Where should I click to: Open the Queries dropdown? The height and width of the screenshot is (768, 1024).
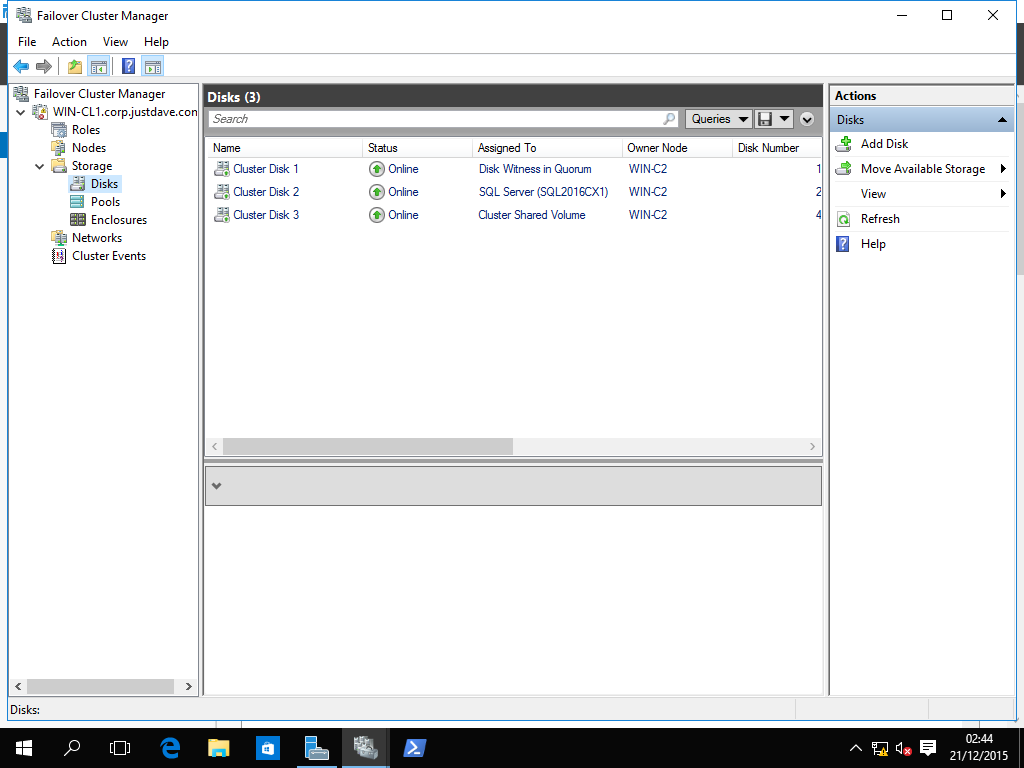coord(719,119)
